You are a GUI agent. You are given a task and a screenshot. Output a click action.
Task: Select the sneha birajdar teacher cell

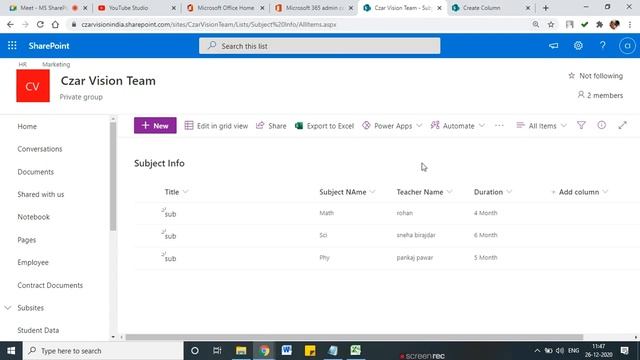[x=416, y=235]
